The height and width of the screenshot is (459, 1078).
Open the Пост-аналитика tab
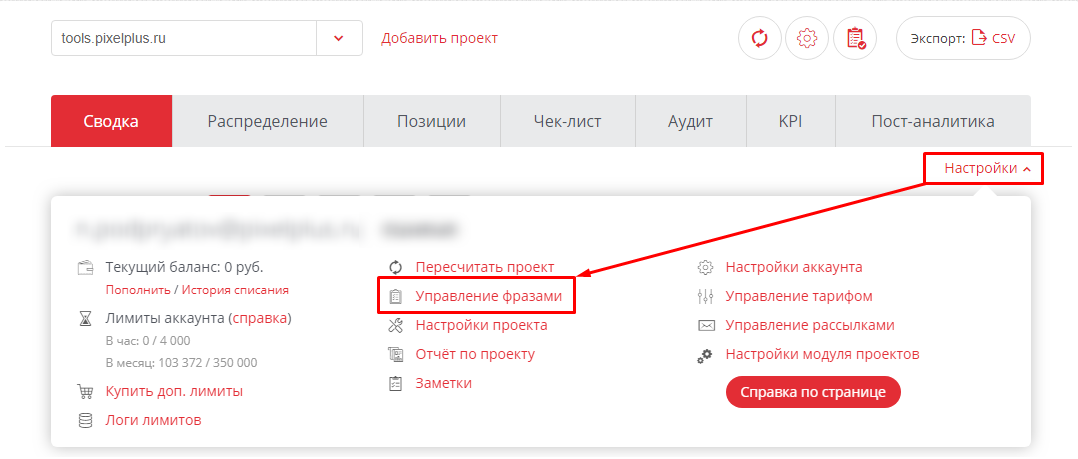pos(933,122)
